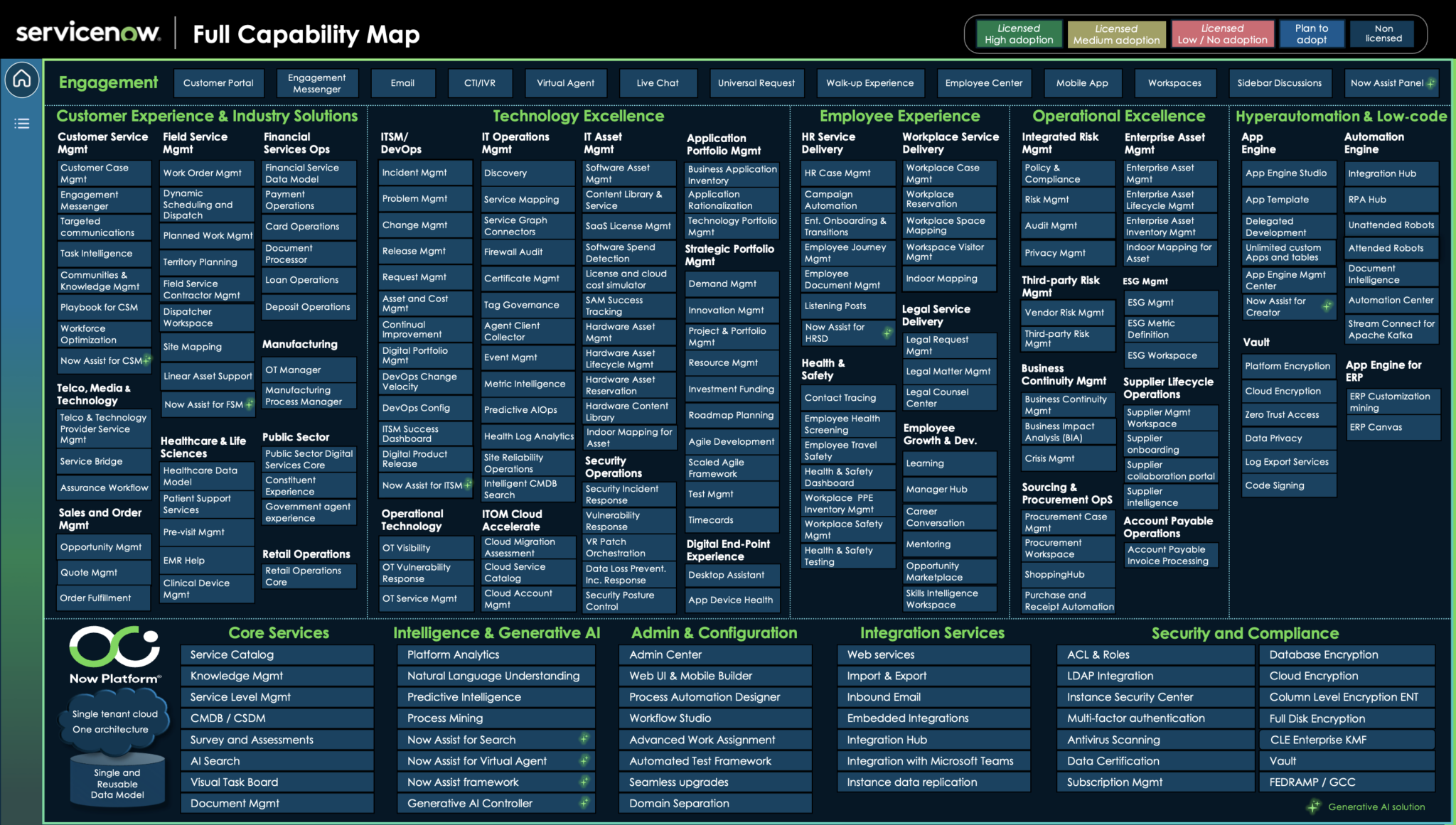Select HR Case Mgmt capability
The image size is (1456, 825).
(848, 173)
